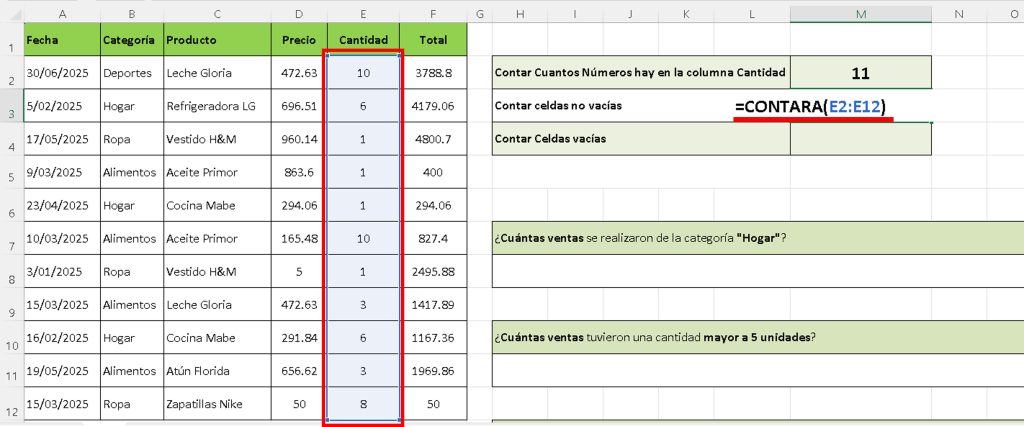This screenshot has height=427, width=1024.
Task: Click the date cell 30/06/2025
Action: coord(60,73)
